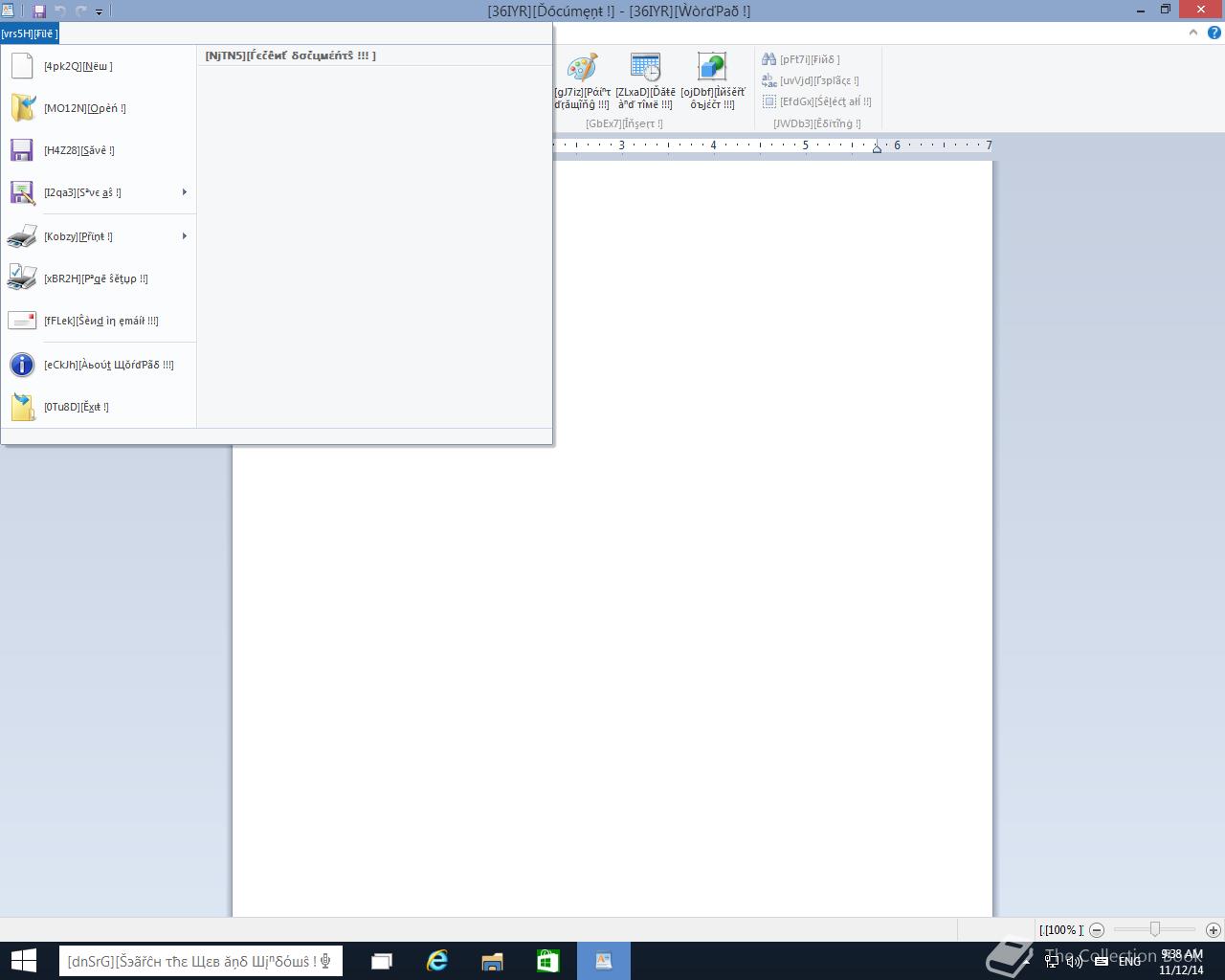This screenshot has height=980, width=1225.
Task: Click WordPad taskbar button
Action: tap(604, 961)
